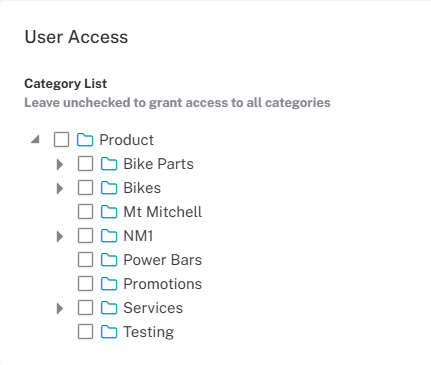Screen dimensions: 431x365
Task: Tick the Power Bars checkbox
Action: click(85, 260)
